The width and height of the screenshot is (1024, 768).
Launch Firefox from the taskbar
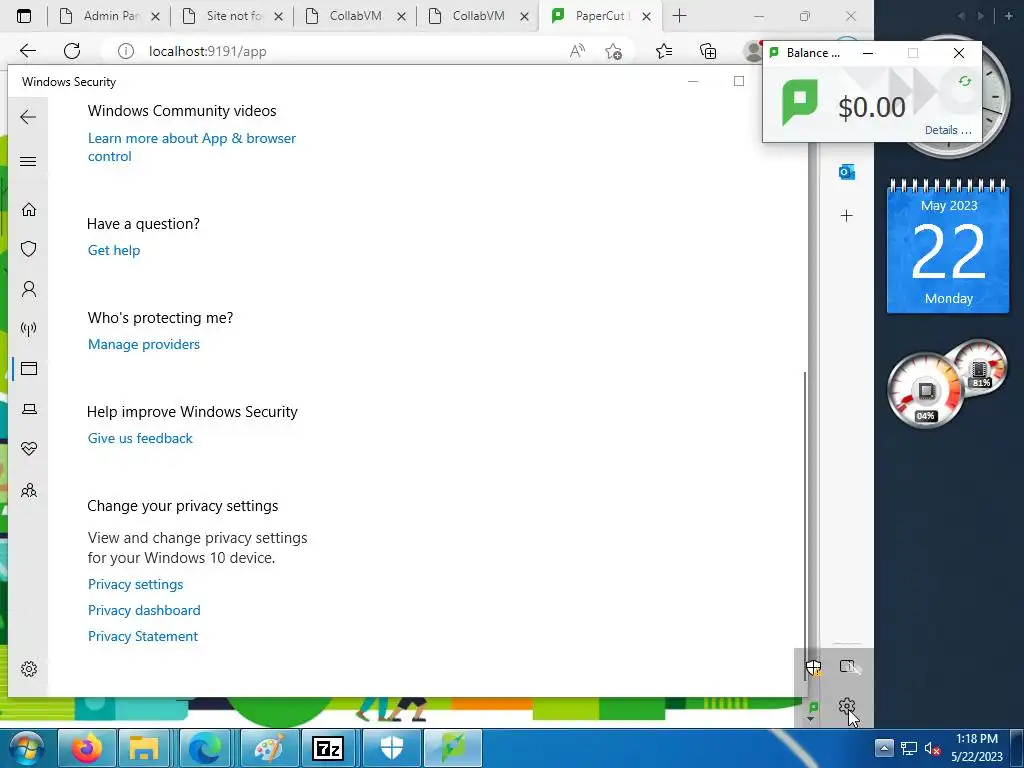tap(87, 748)
